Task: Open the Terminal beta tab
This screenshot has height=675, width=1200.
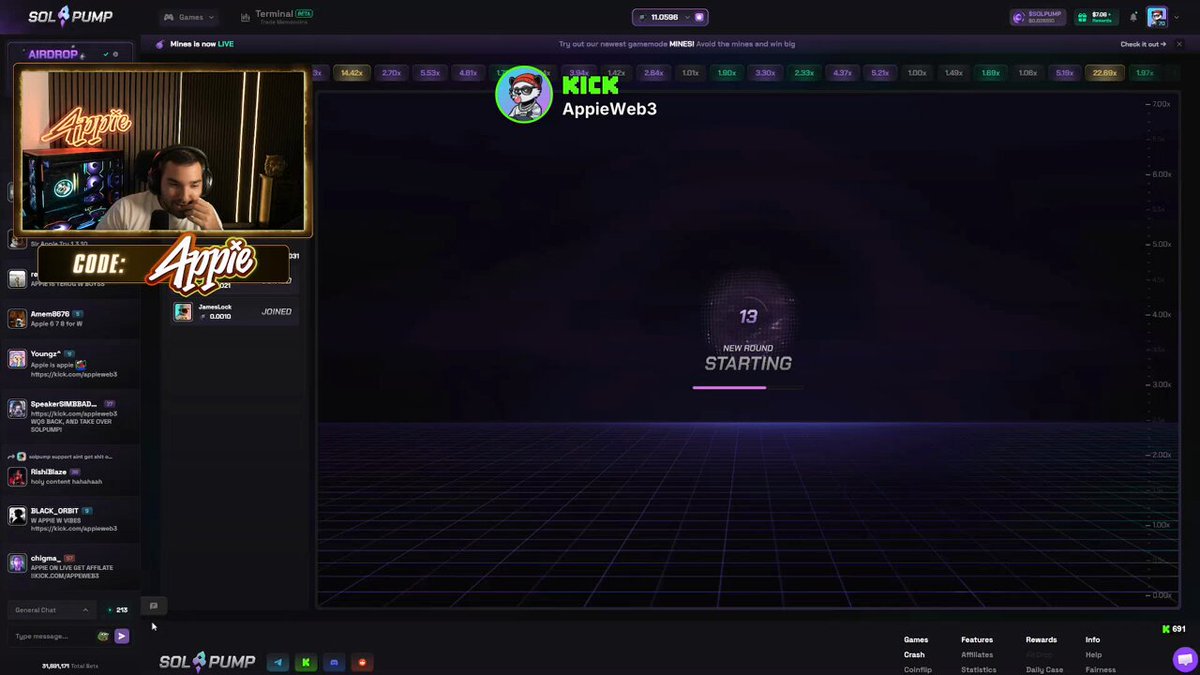Action: click(x=278, y=17)
